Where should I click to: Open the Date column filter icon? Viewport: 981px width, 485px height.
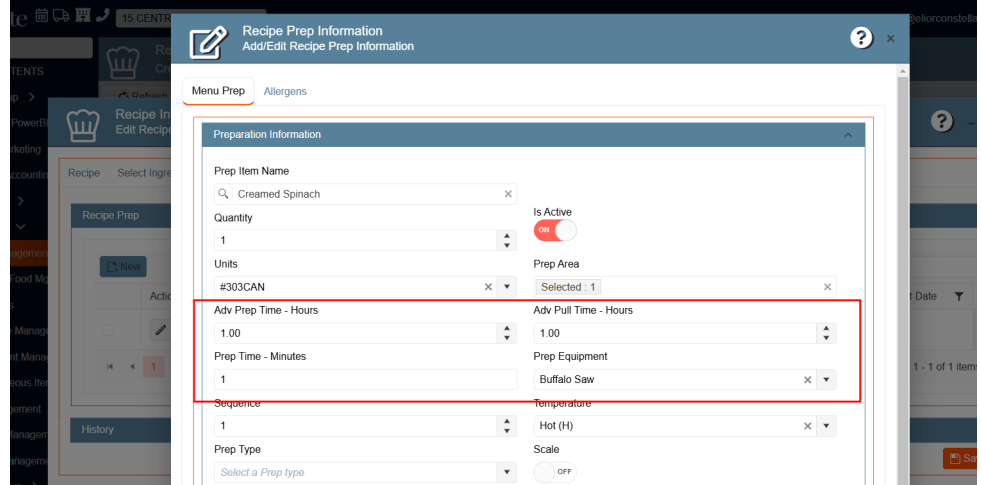pyautogui.click(x=958, y=296)
